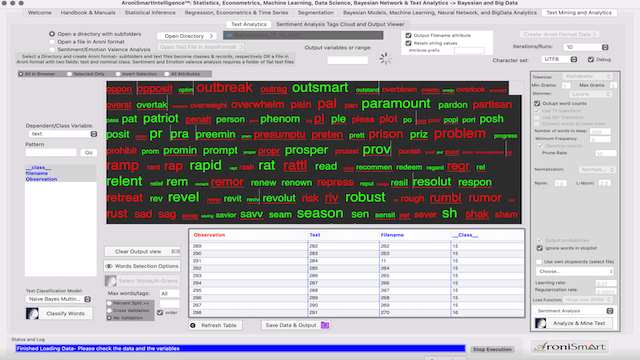Click the blue status progress bar
Viewport: 640px width, 360px height.
pyautogui.click(x=240, y=349)
